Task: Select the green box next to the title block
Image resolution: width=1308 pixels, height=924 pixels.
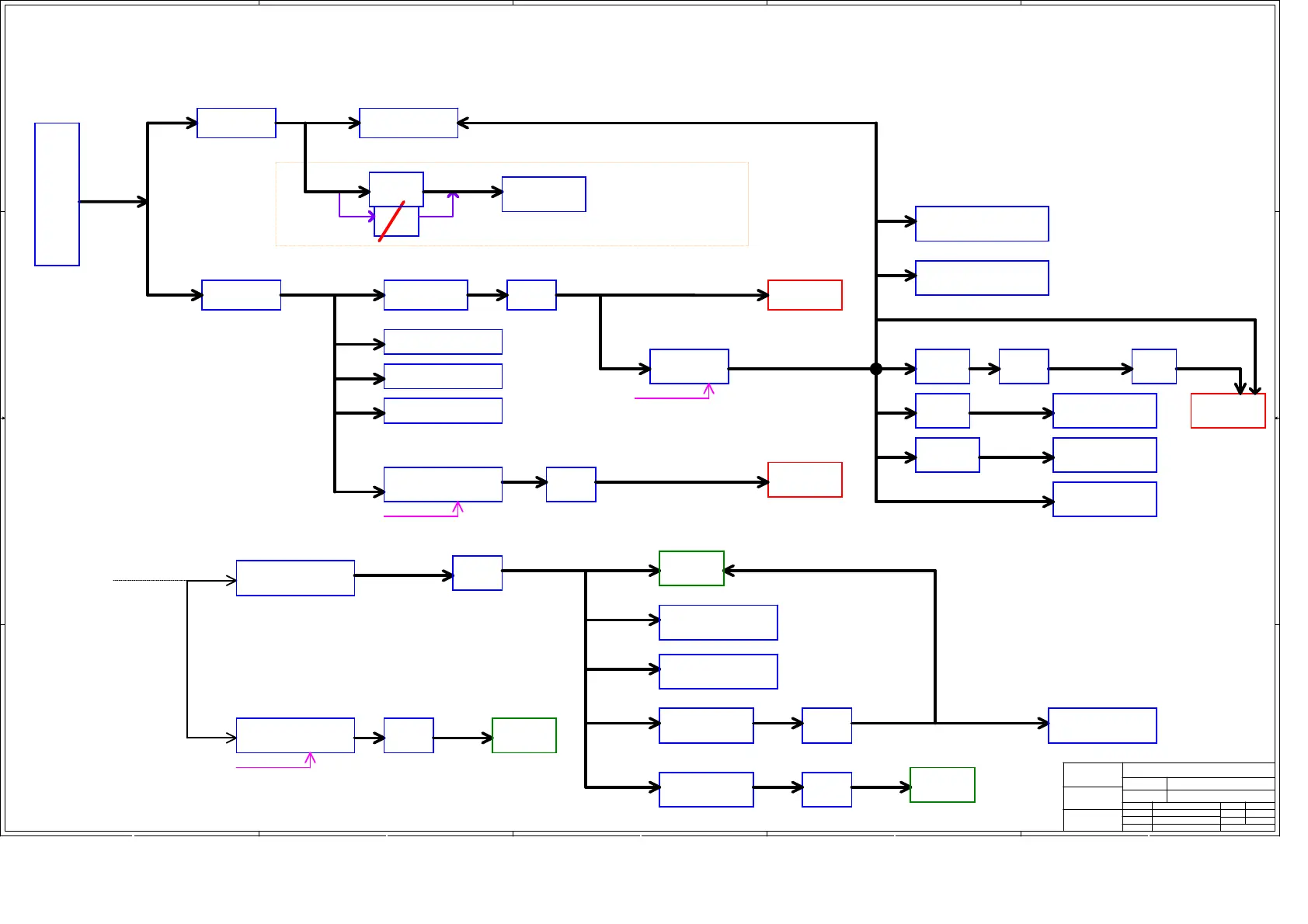Action: (942, 785)
